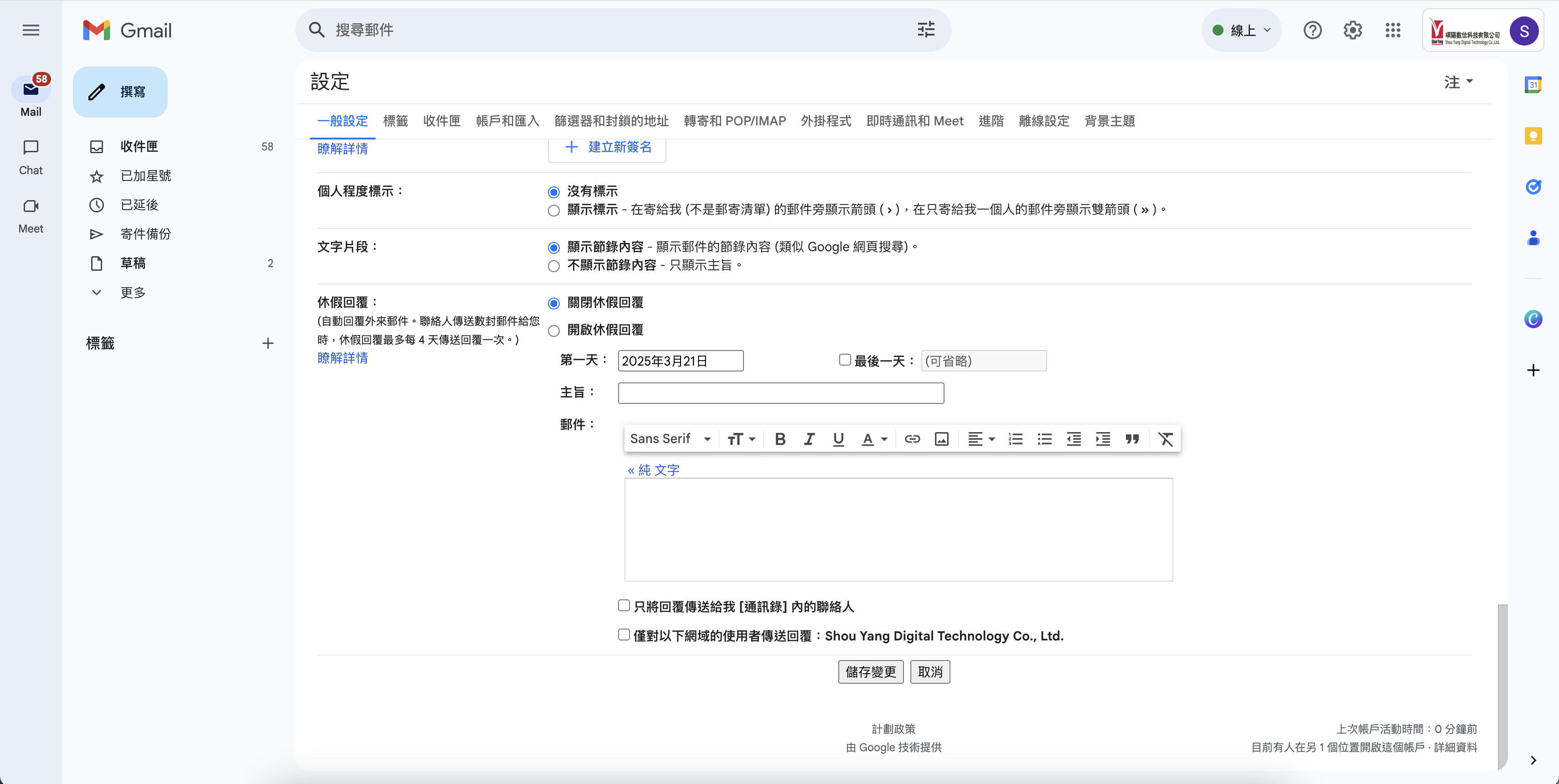The width and height of the screenshot is (1559, 784).
Task: Click the 儲存變更 button
Action: click(x=870, y=672)
